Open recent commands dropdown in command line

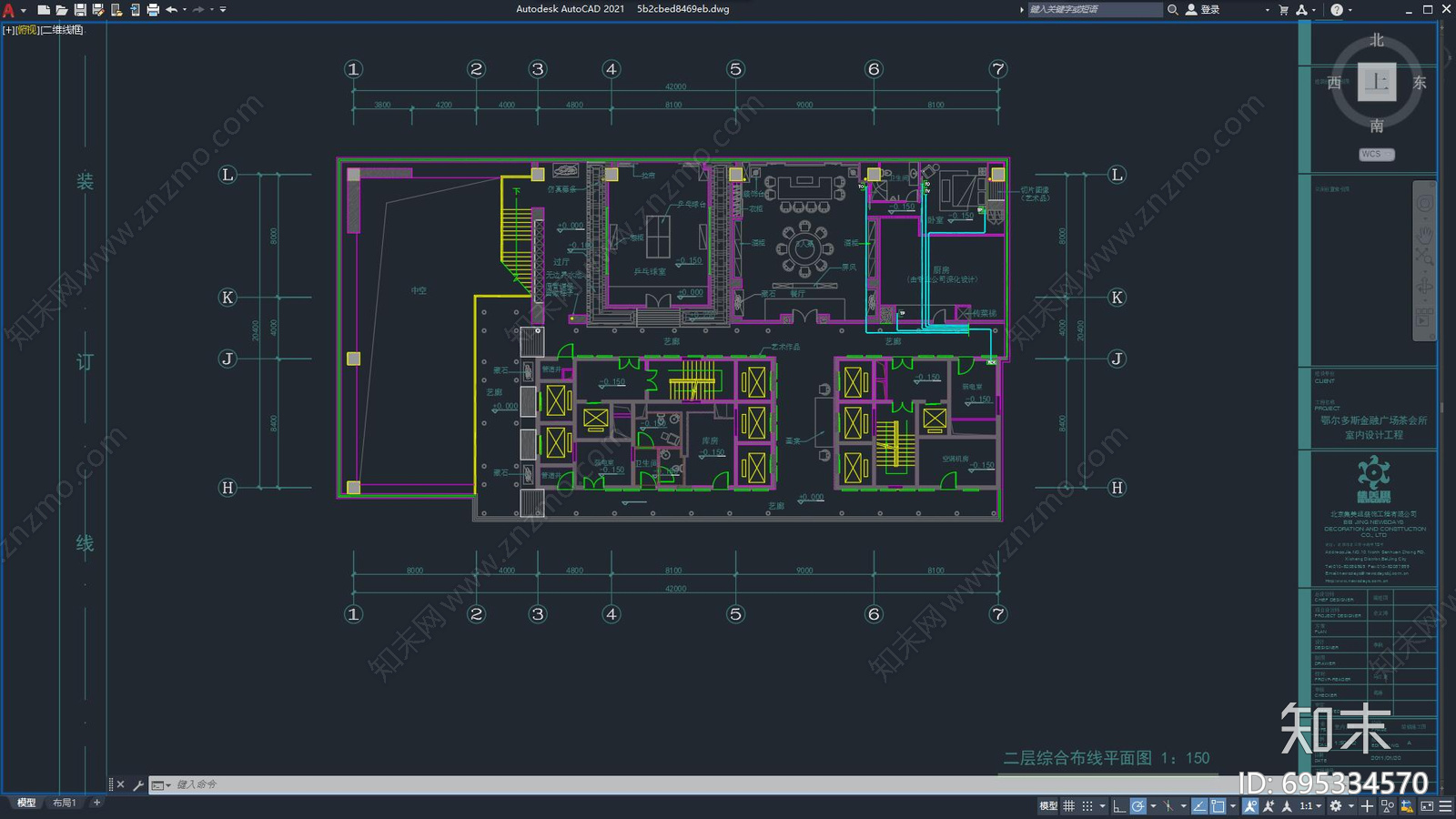[x=161, y=784]
